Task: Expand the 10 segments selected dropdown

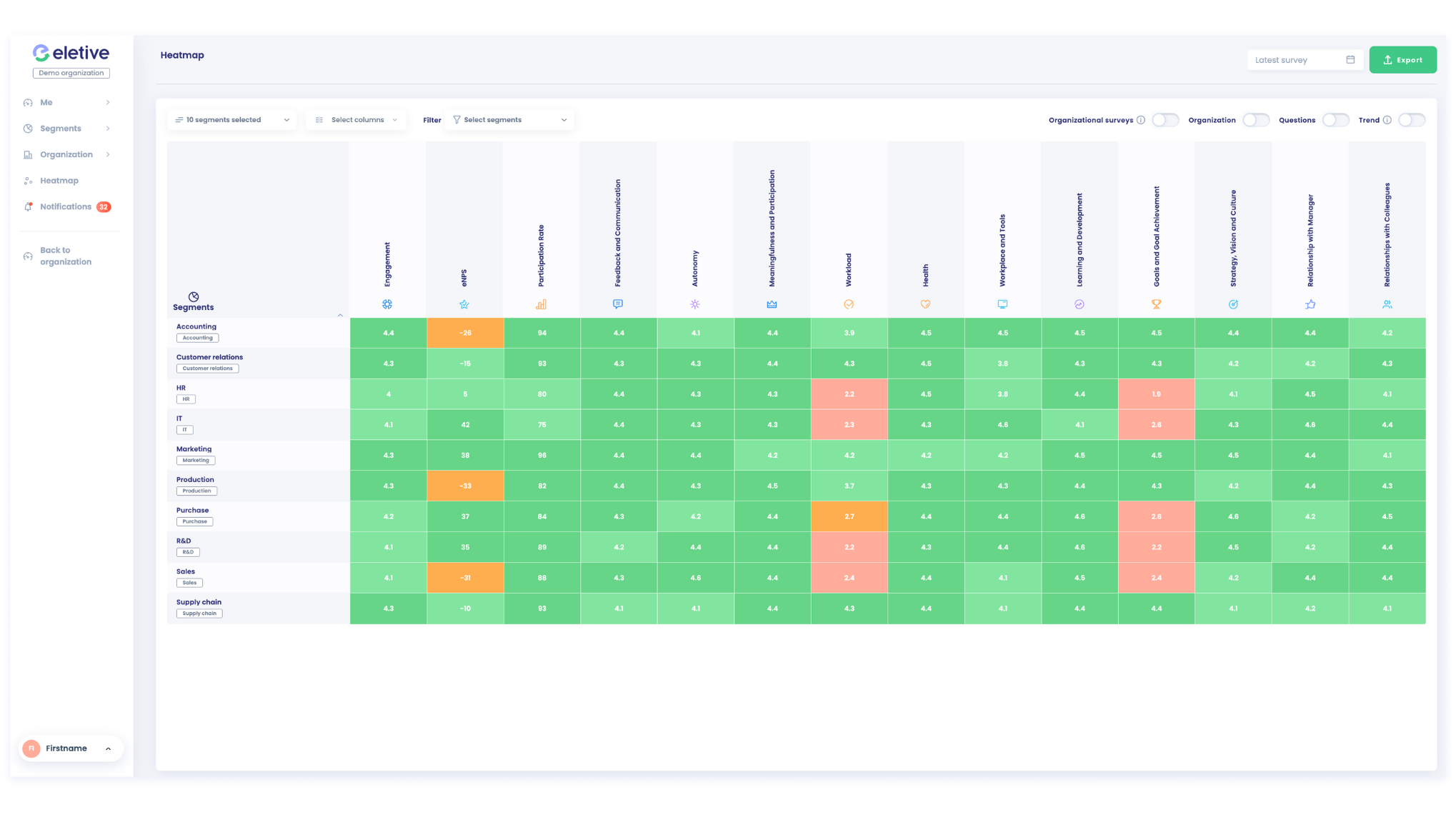Action: pos(231,120)
